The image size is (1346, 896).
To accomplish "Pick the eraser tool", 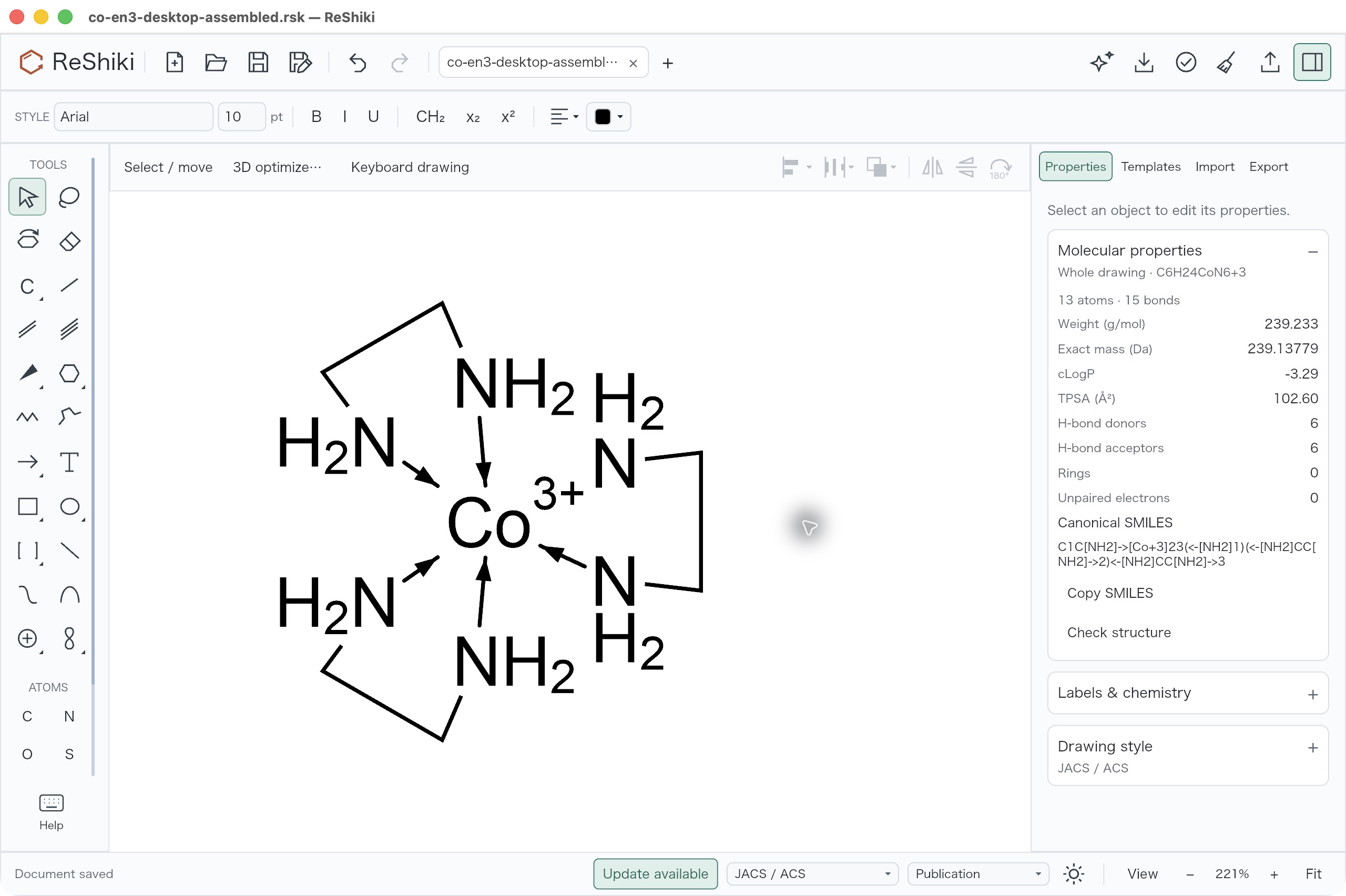I will (x=69, y=241).
